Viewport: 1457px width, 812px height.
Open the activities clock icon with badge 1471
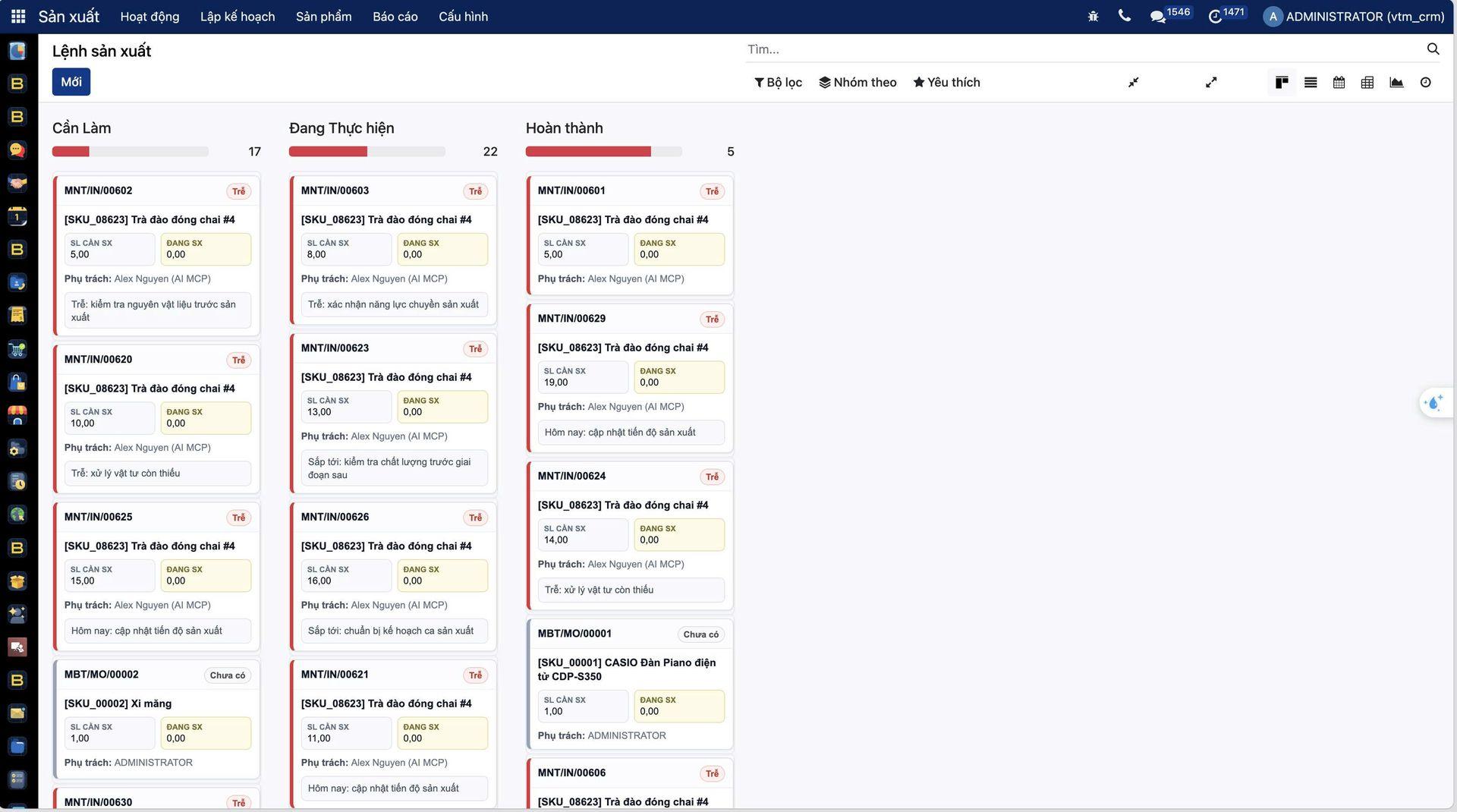point(1215,17)
